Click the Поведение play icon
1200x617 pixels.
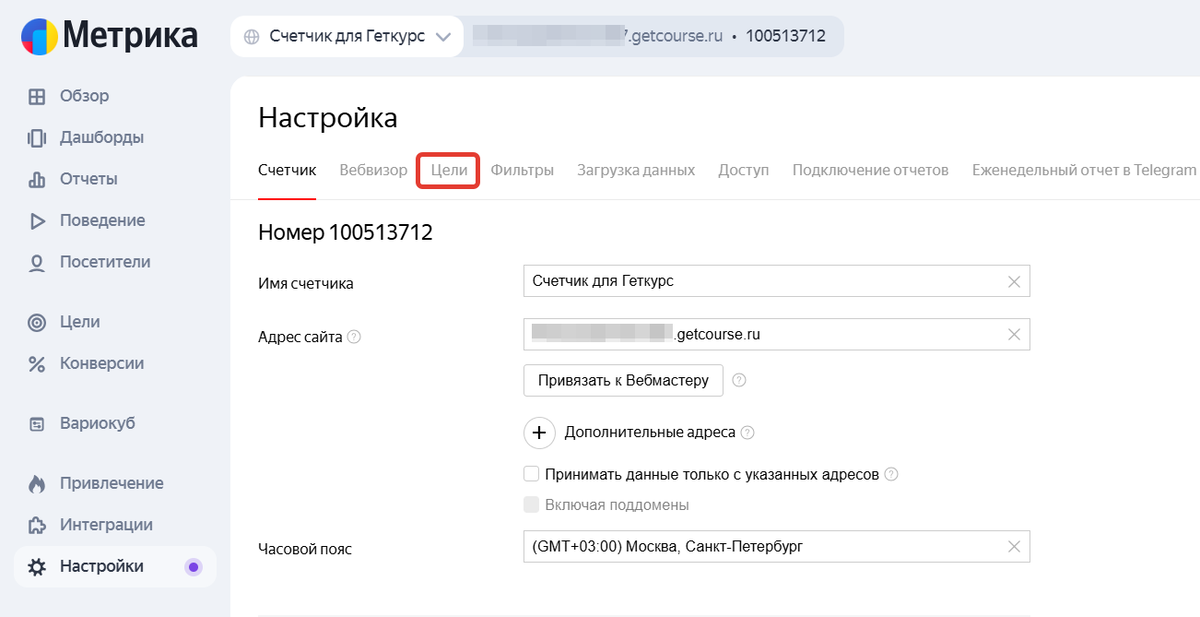pos(37,221)
